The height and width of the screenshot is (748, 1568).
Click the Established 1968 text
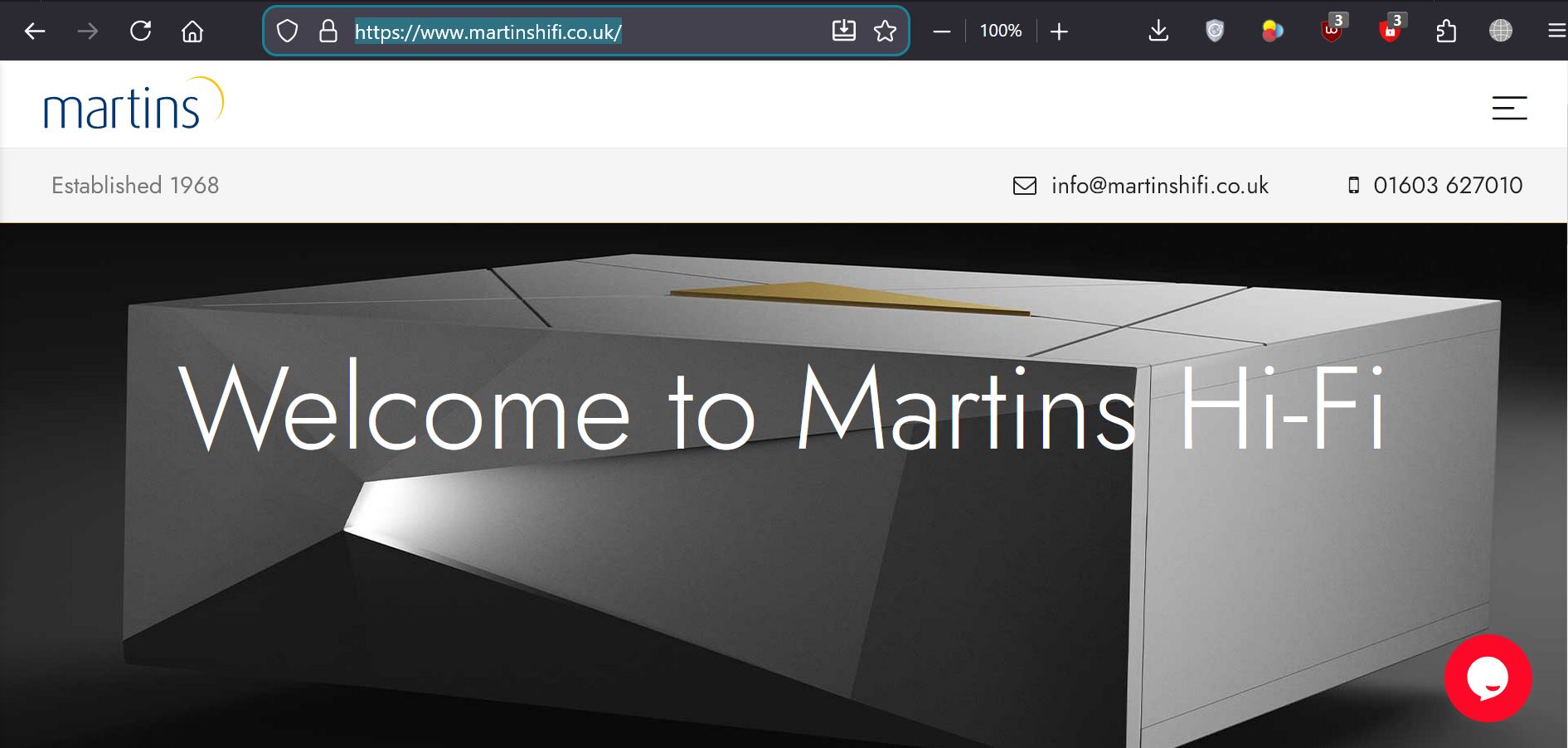(x=135, y=185)
